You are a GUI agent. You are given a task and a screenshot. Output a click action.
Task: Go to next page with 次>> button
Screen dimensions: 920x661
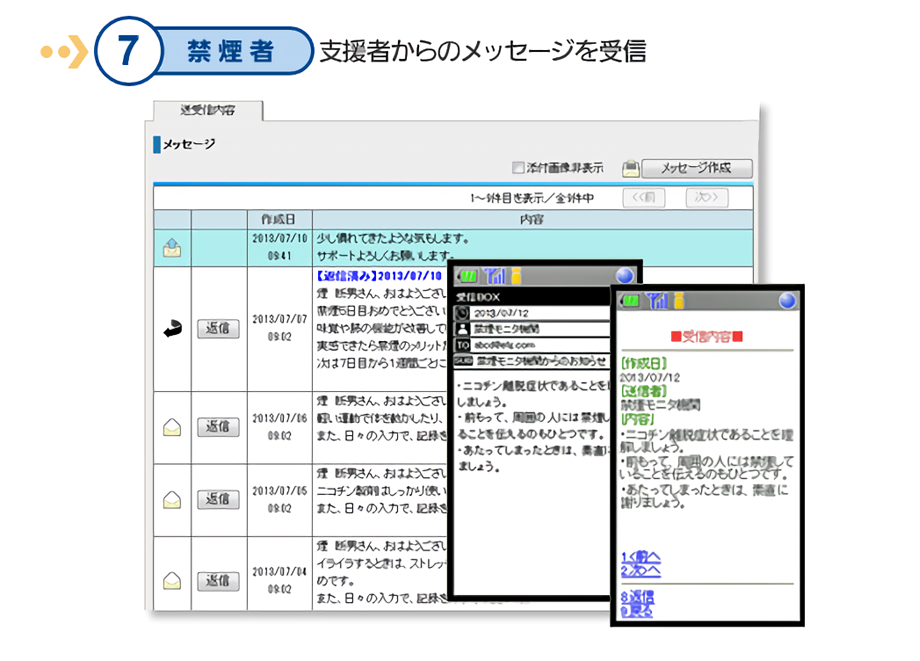coord(706,198)
